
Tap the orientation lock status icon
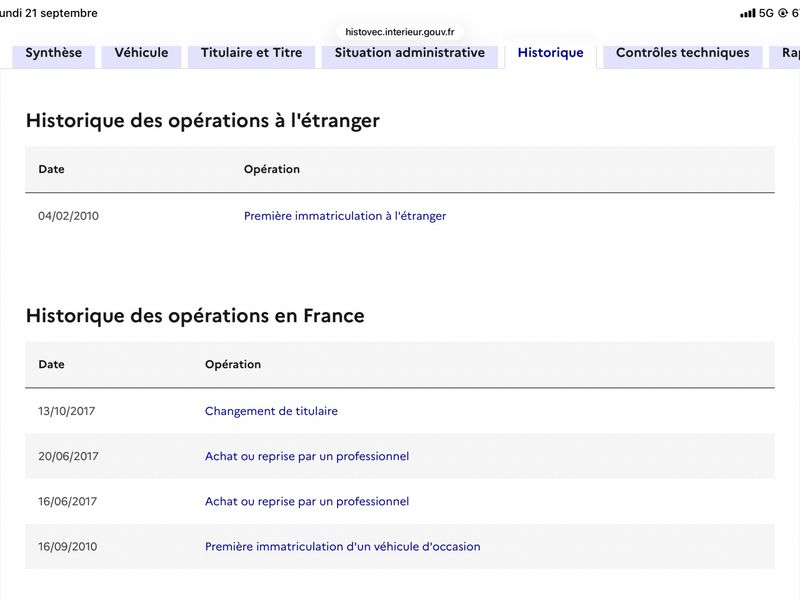pyautogui.click(x=783, y=13)
